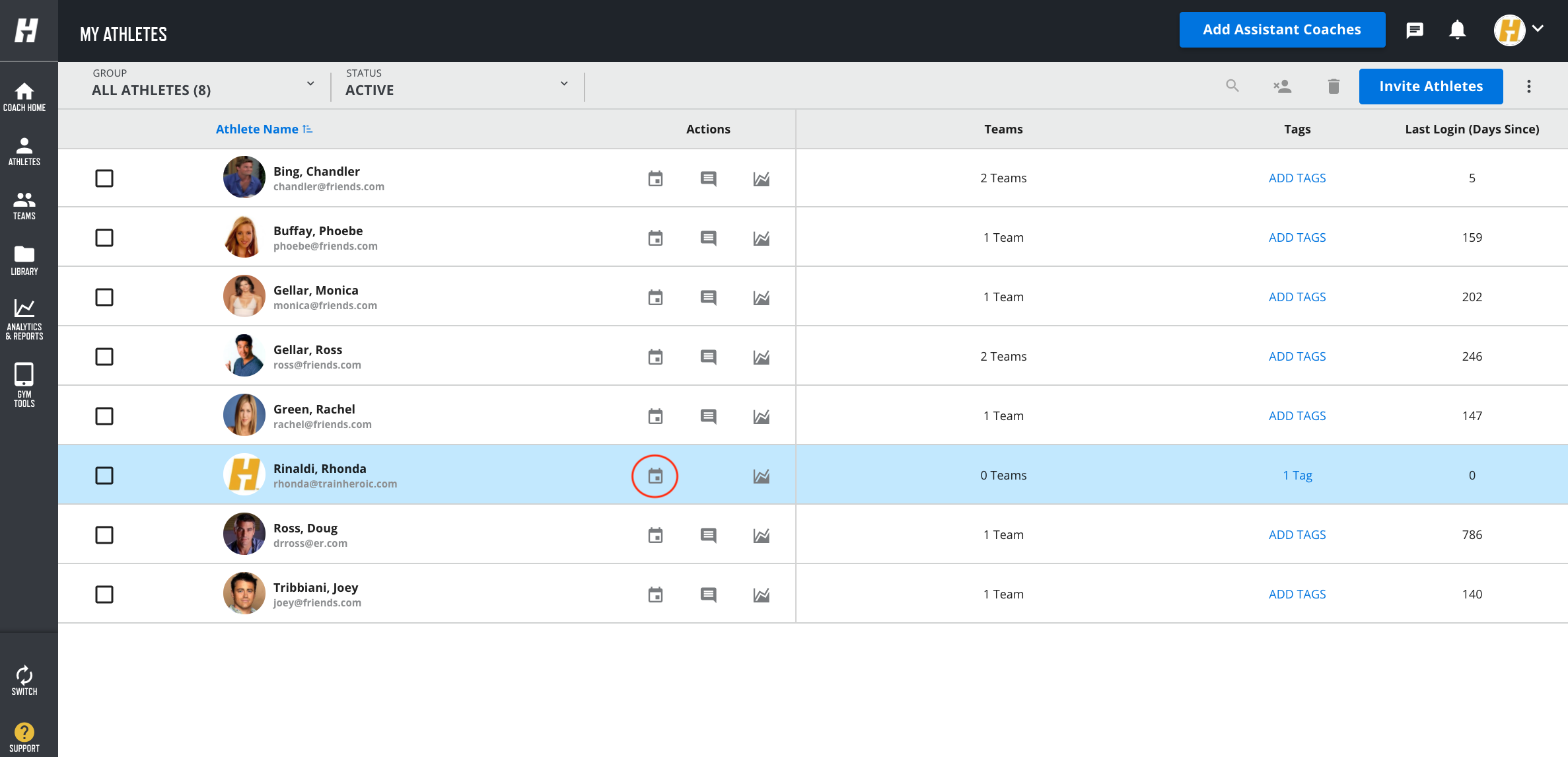Select checkbox for Green, Rachel
1568x757 pixels.
pyautogui.click(x=104, y=416)
